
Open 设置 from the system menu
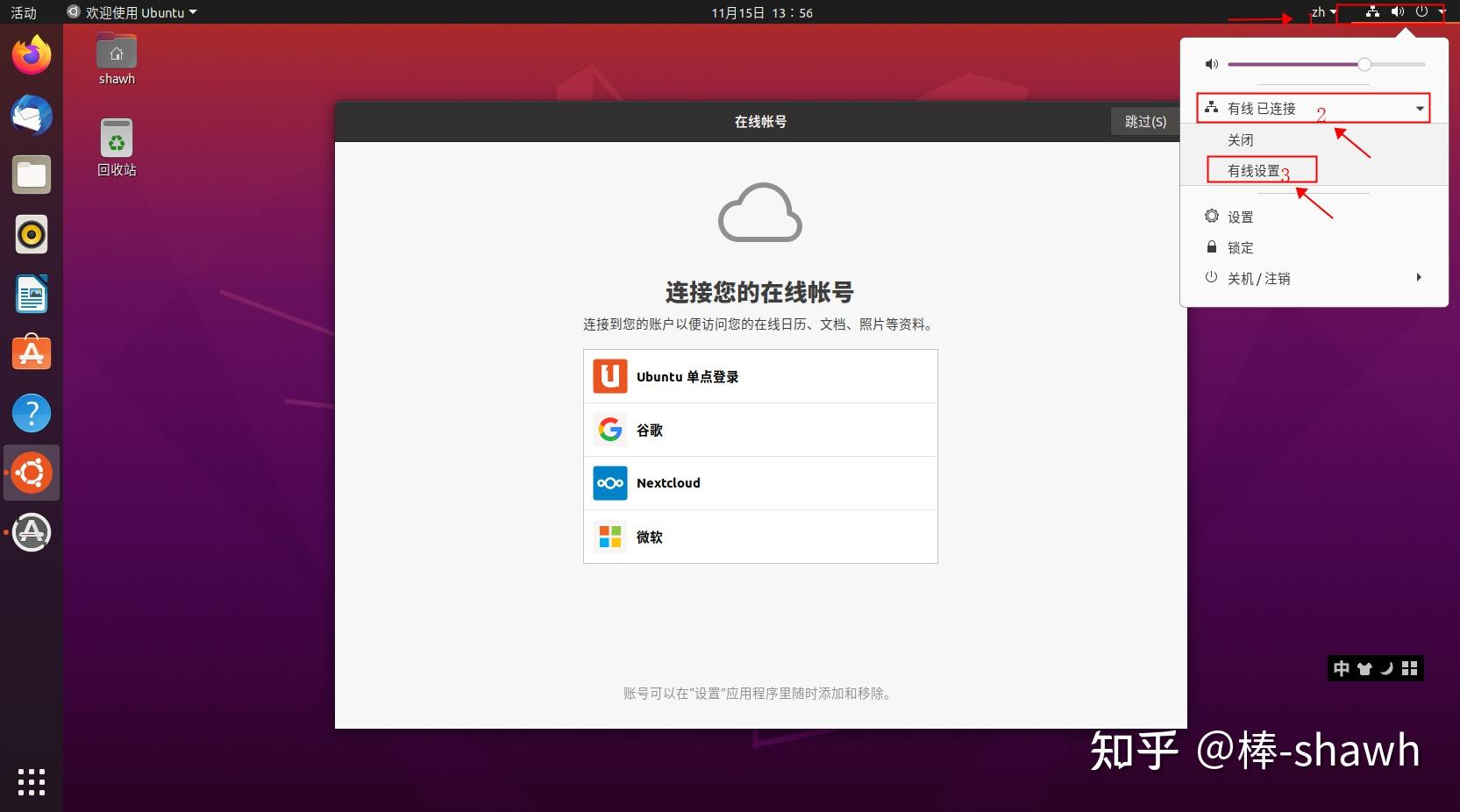1241,217
